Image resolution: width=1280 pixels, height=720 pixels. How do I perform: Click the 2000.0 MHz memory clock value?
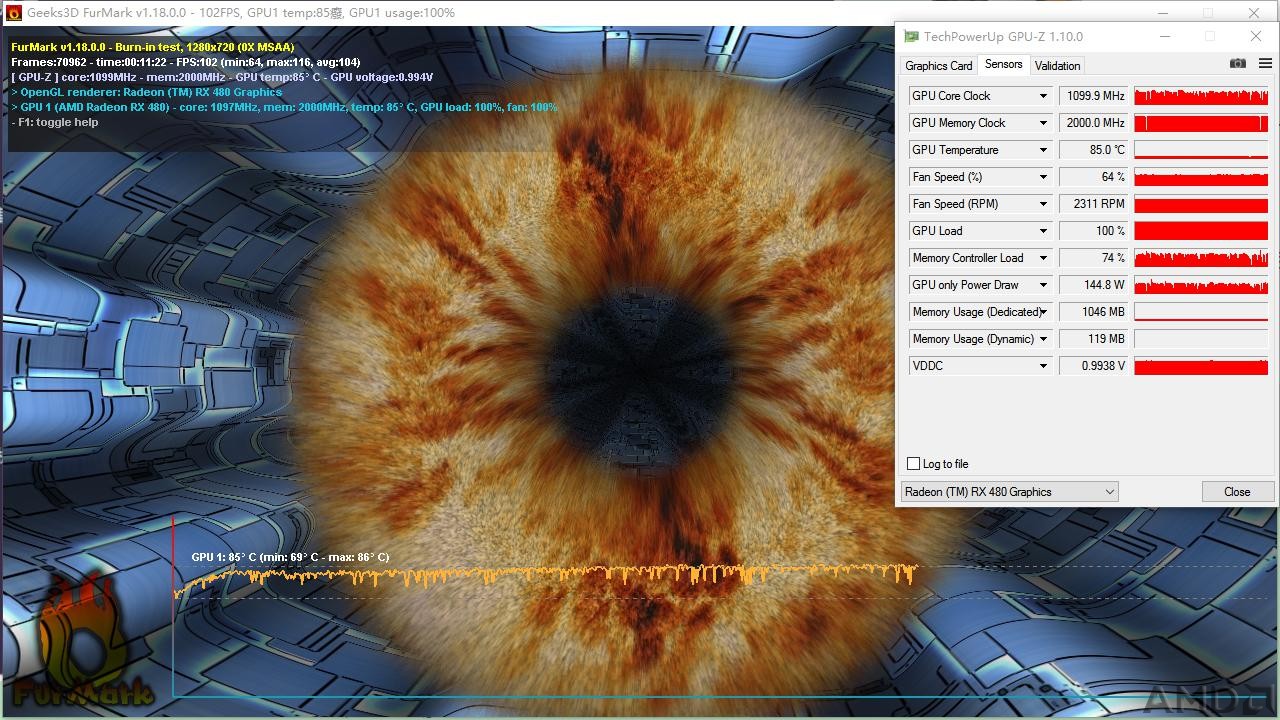[x=1093, y=123]
